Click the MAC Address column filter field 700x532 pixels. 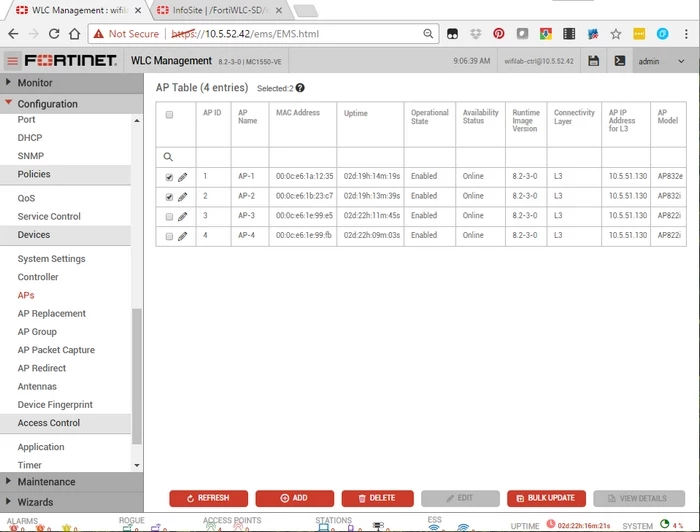(x=303, y=157)
